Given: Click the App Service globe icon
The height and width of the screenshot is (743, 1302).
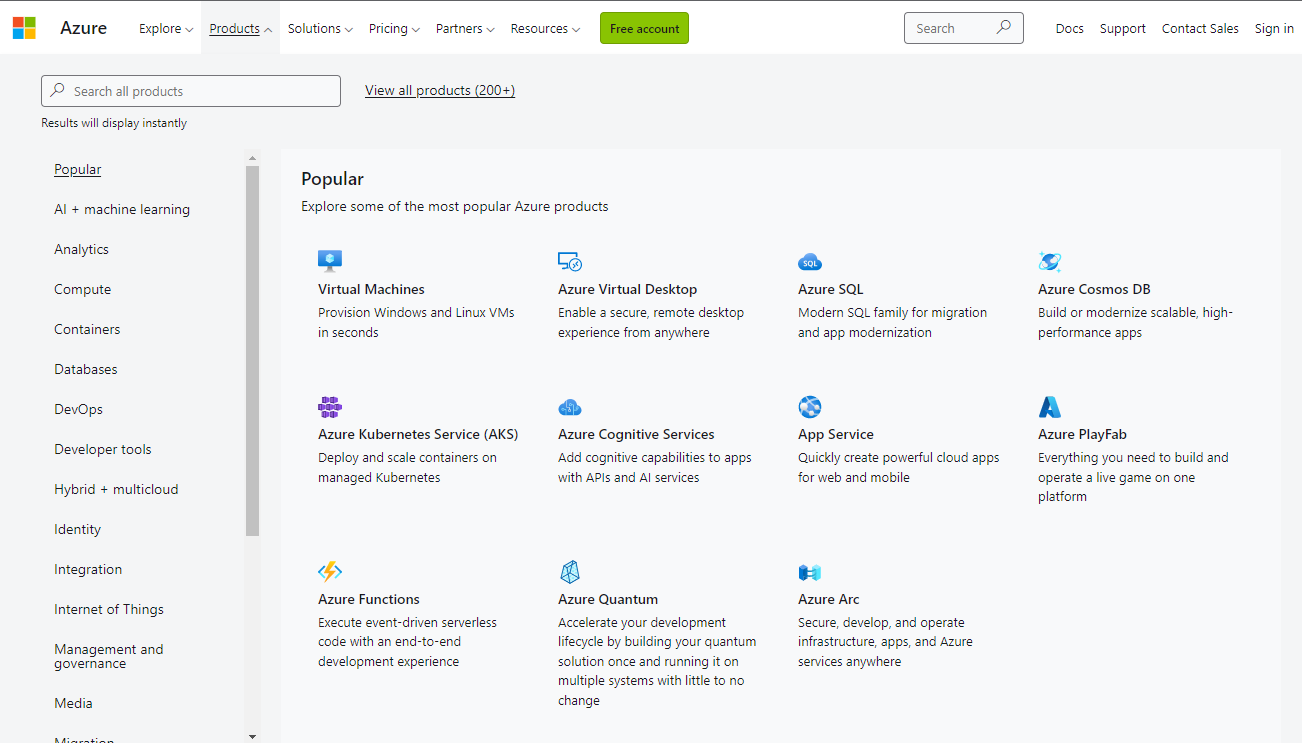Looking at the screenshot, I should coord(810,407).
